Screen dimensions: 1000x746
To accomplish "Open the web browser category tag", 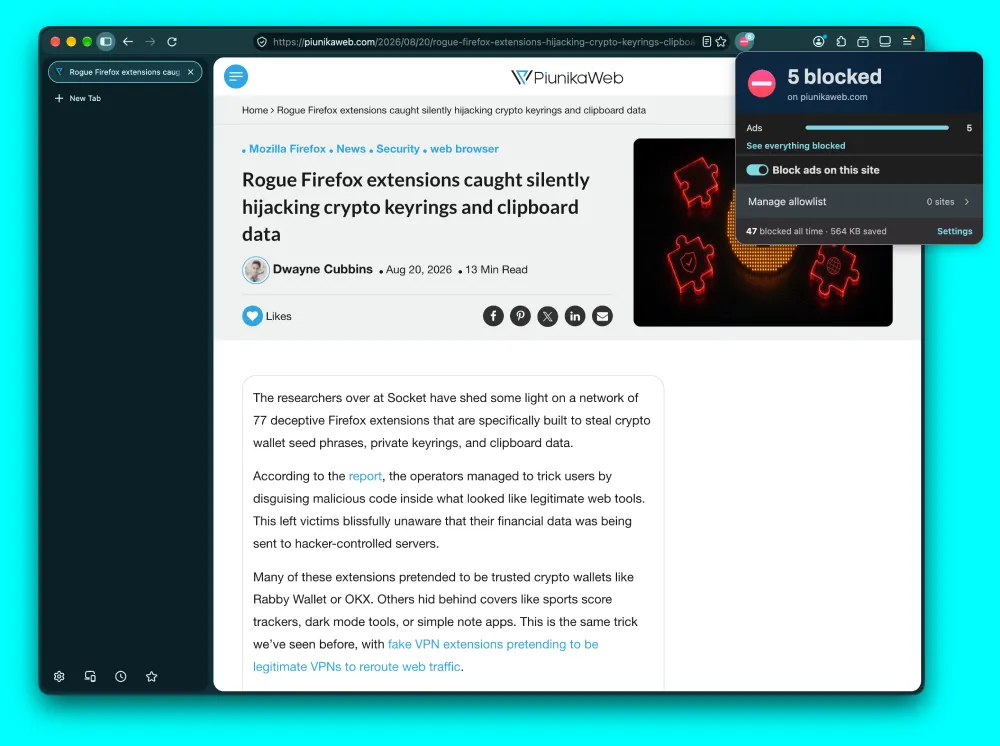I will (x=464, y=149).
